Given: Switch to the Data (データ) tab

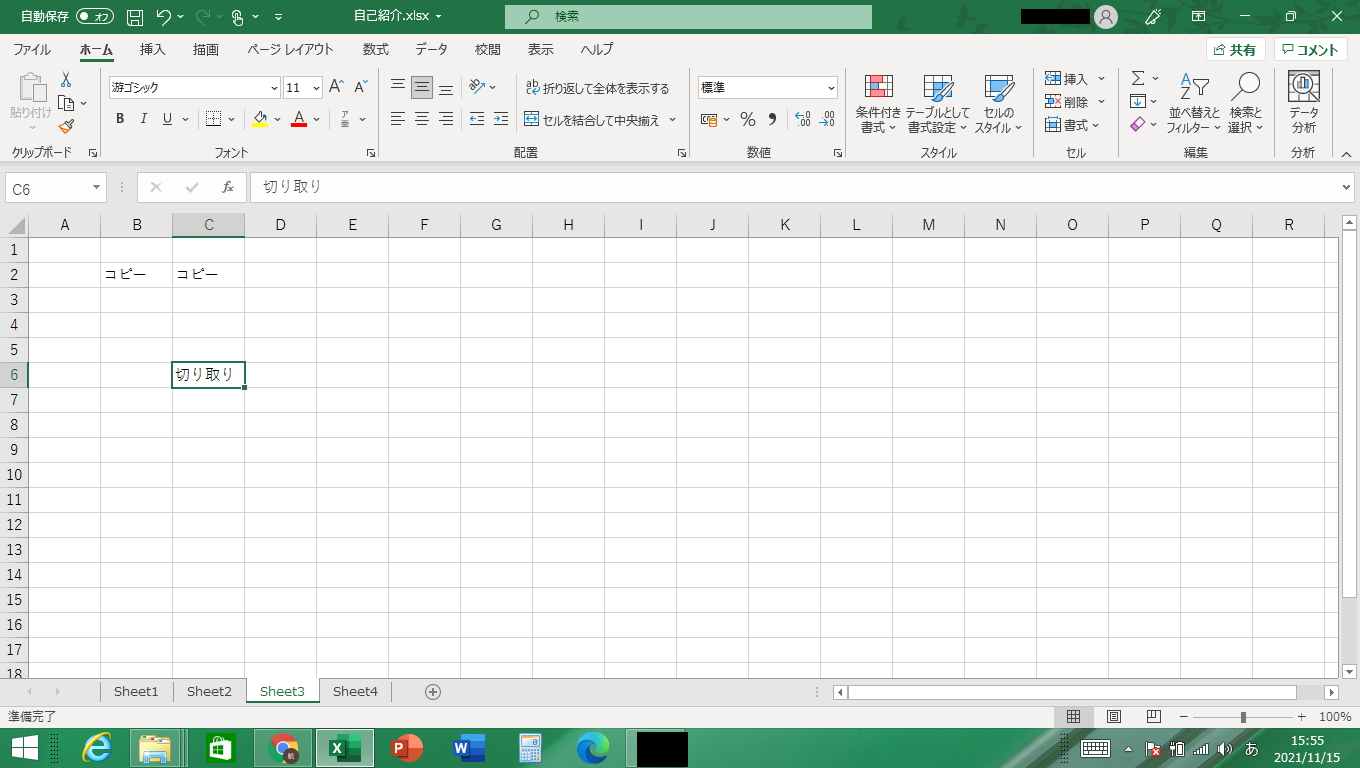Looking at the screenshot, I should tap(432, 49).
